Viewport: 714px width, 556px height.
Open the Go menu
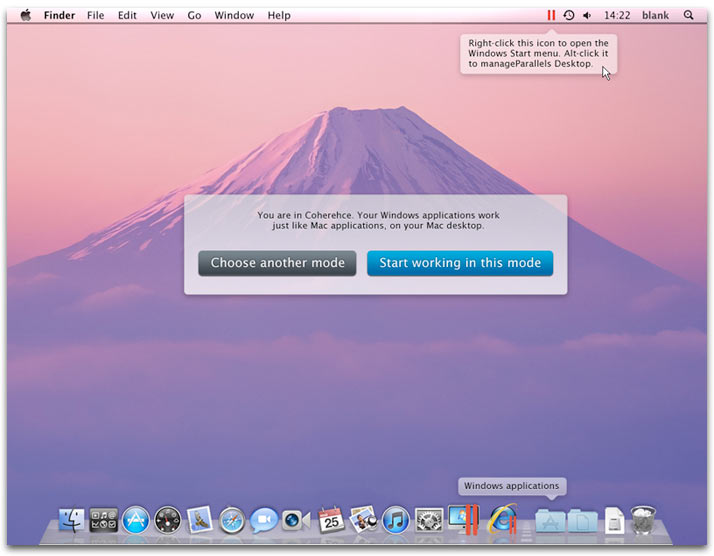(194, 16)
